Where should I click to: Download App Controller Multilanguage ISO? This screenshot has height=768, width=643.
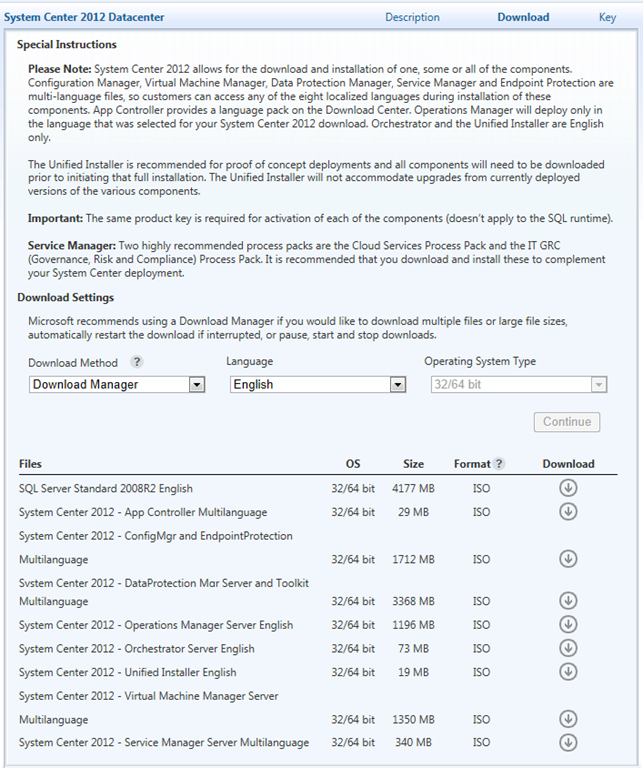(x=568, y=511)
